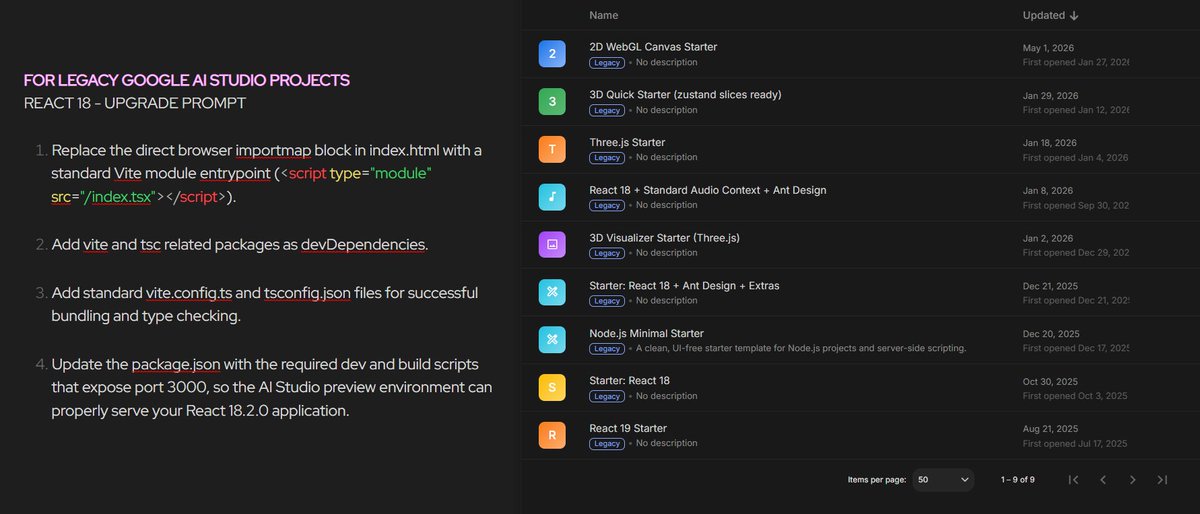Click the music note icon for React 18 Audio project
The width and height of the screenshot is (1200, 514).
pyautogui.click(x=552, y=198)
